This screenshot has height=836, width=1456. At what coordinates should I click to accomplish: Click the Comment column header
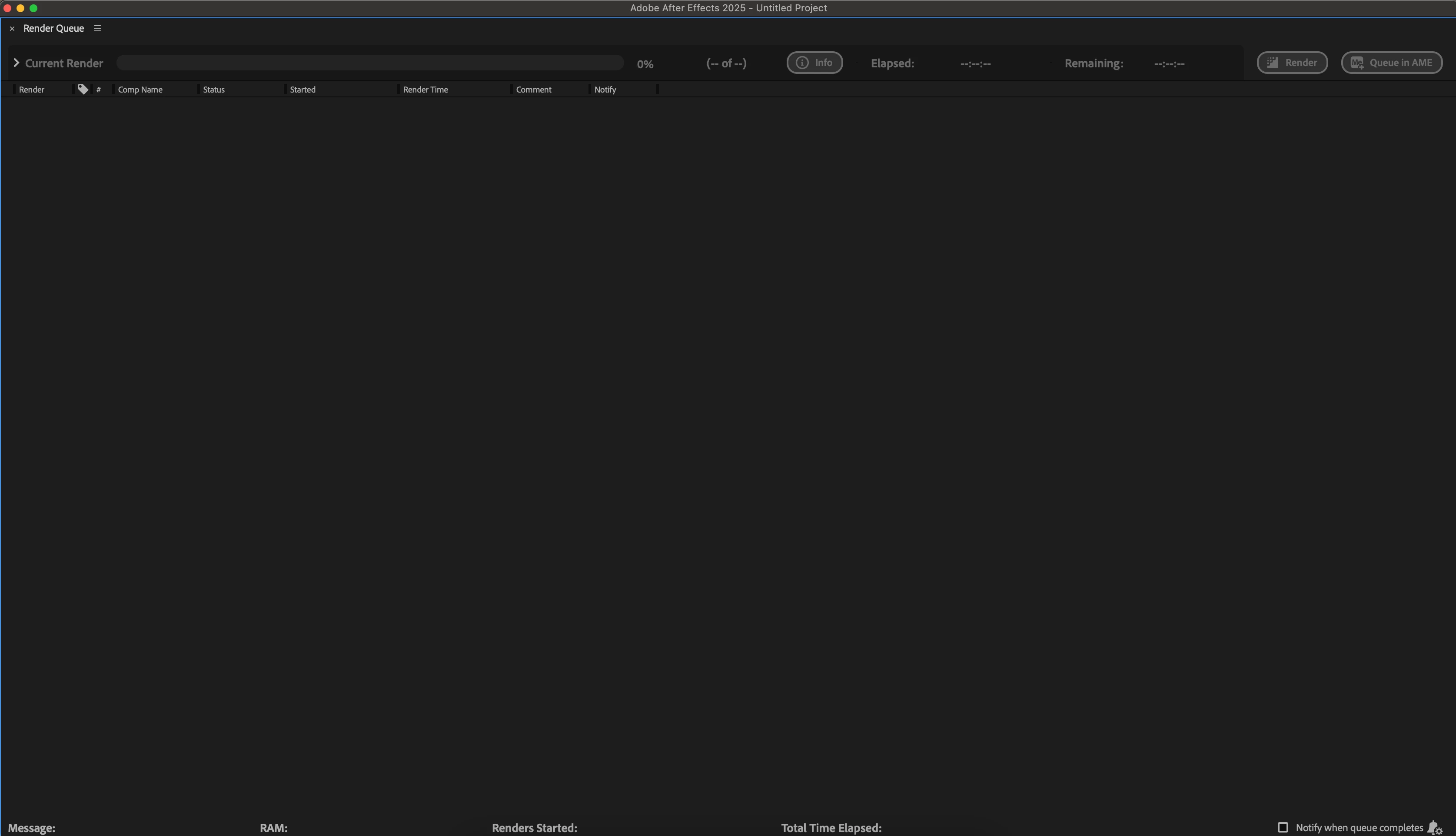point(533,90)
